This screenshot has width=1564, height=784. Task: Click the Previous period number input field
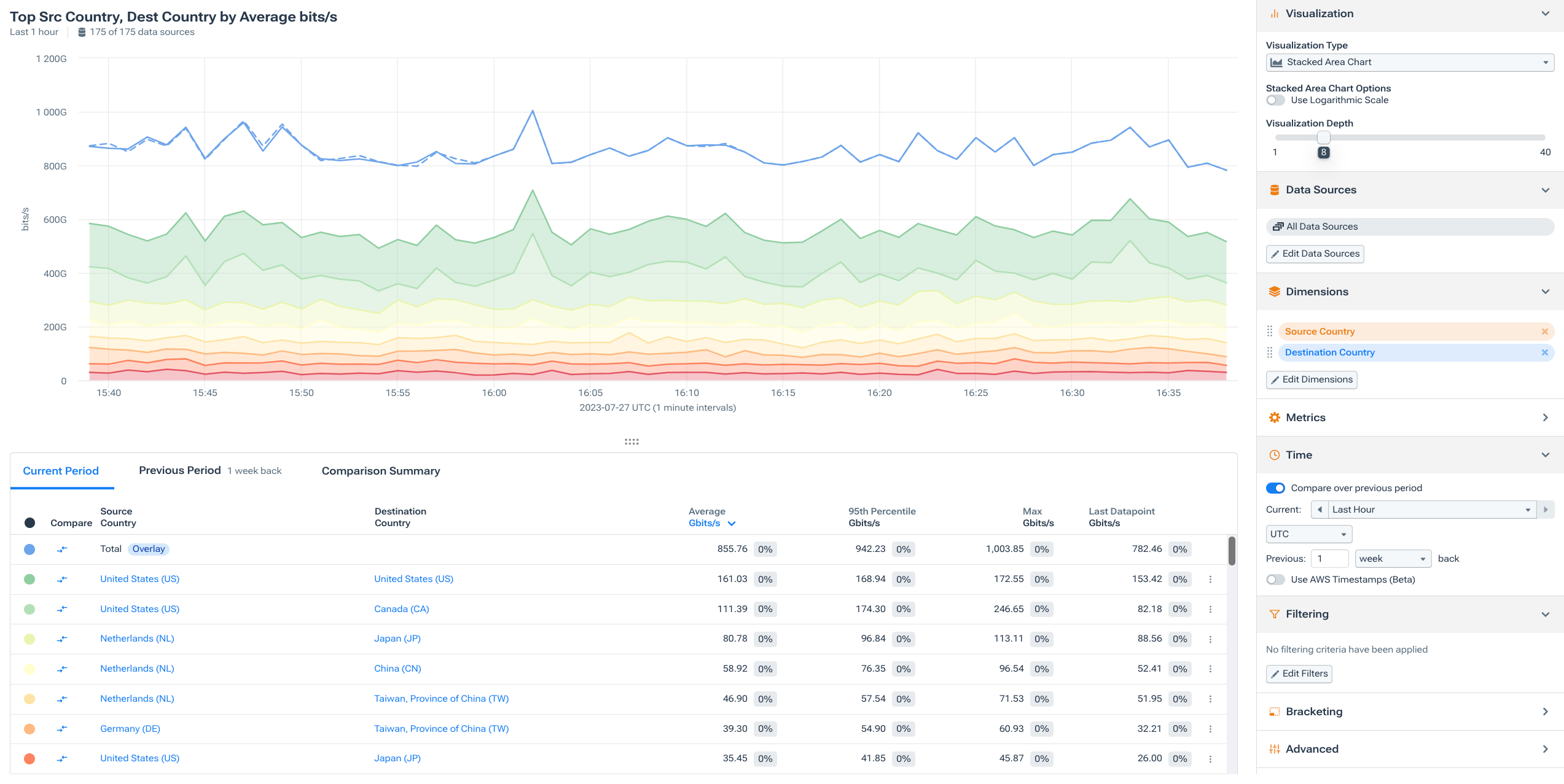coord(1330,558)
